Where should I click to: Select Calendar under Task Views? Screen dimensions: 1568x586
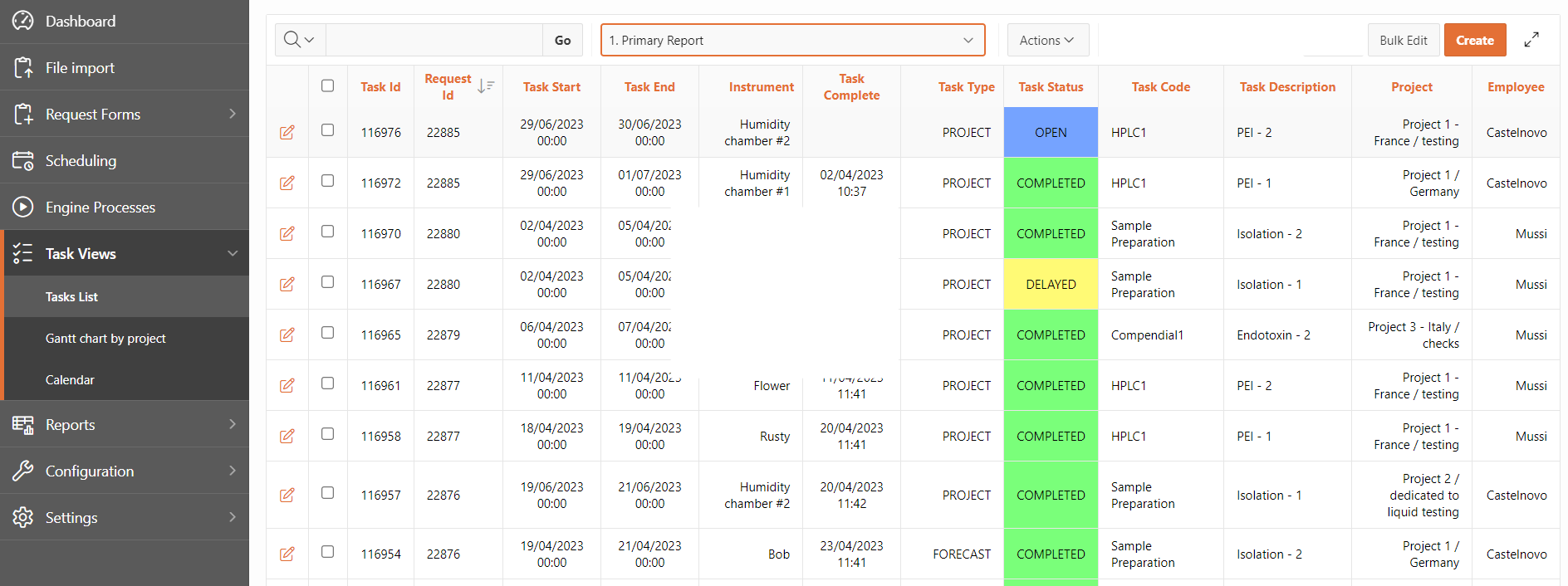click(x=70, y=380)
